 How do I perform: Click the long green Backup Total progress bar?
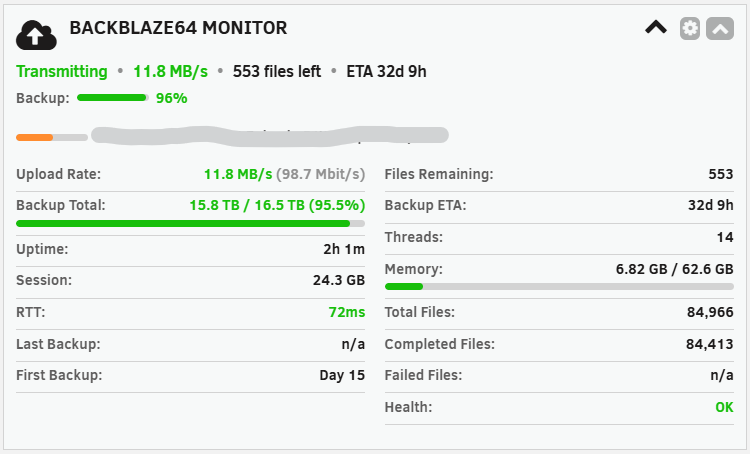click(x=190, y=223)
